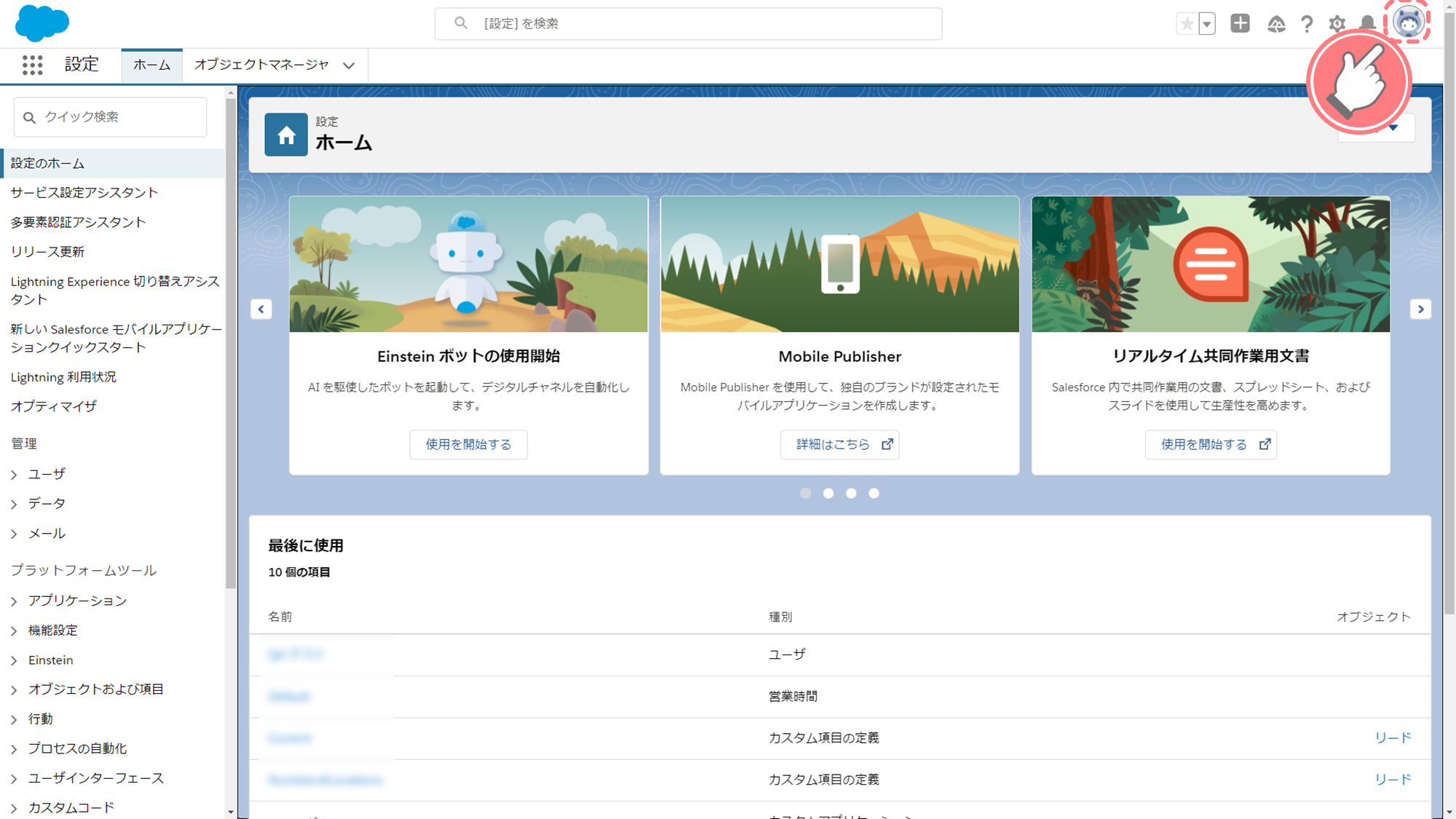Open the user profile avatar
The width and height of the screenshot is (1456, 819).
point(1408,22)
